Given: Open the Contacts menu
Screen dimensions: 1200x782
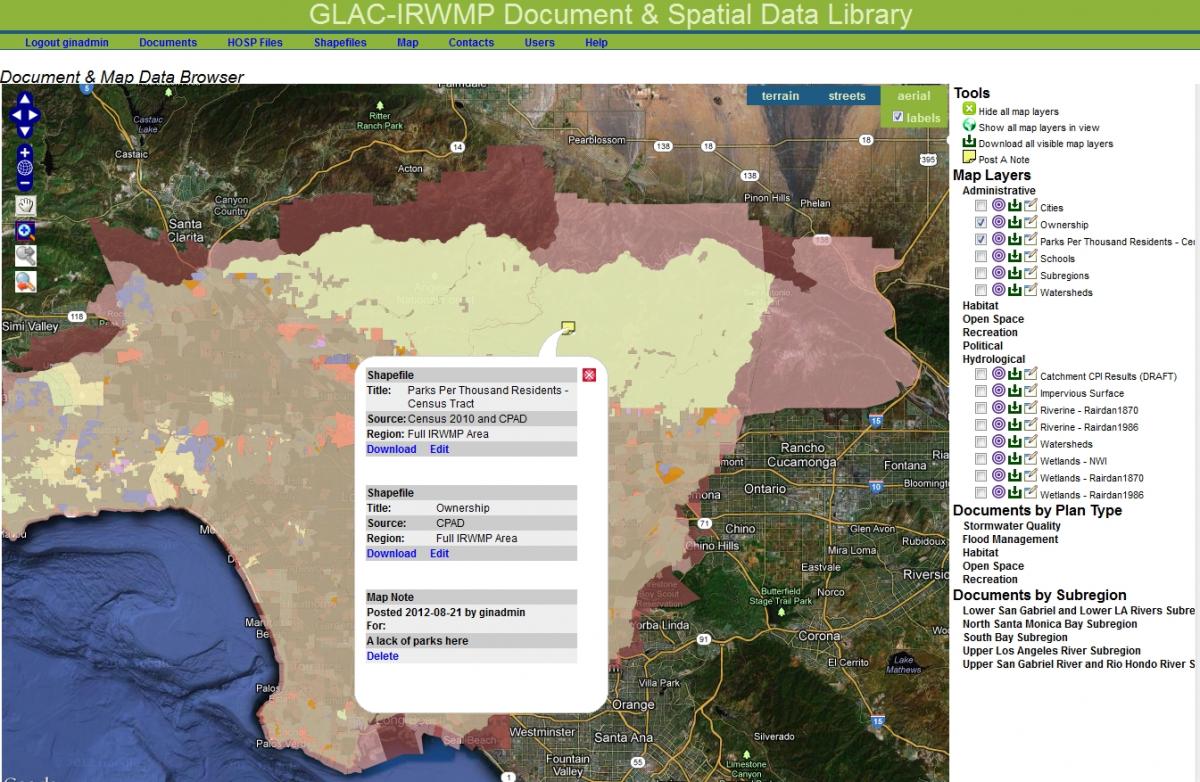Looking at the screenshot, I should tap(471, 43).
